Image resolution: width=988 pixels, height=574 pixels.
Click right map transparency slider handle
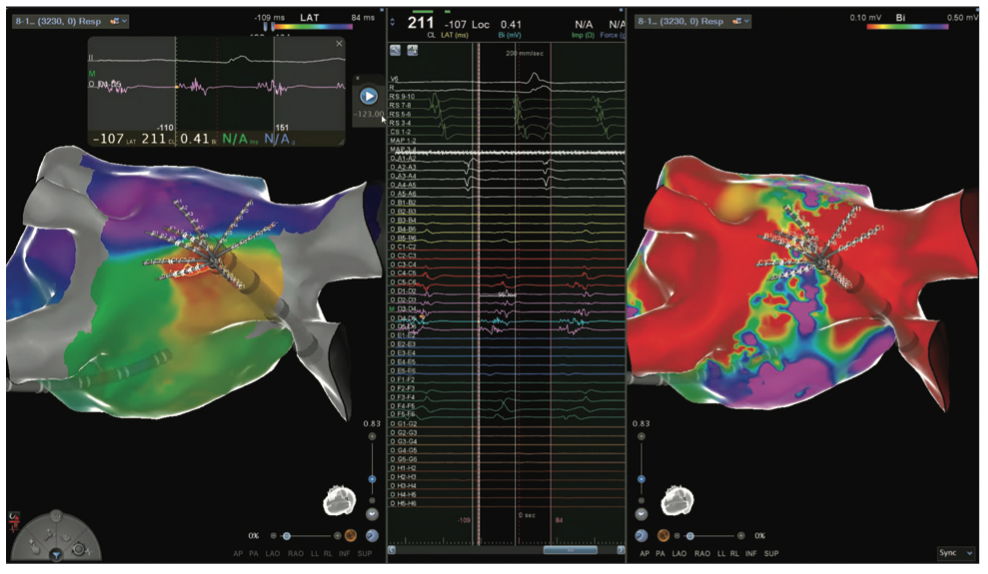690,536
